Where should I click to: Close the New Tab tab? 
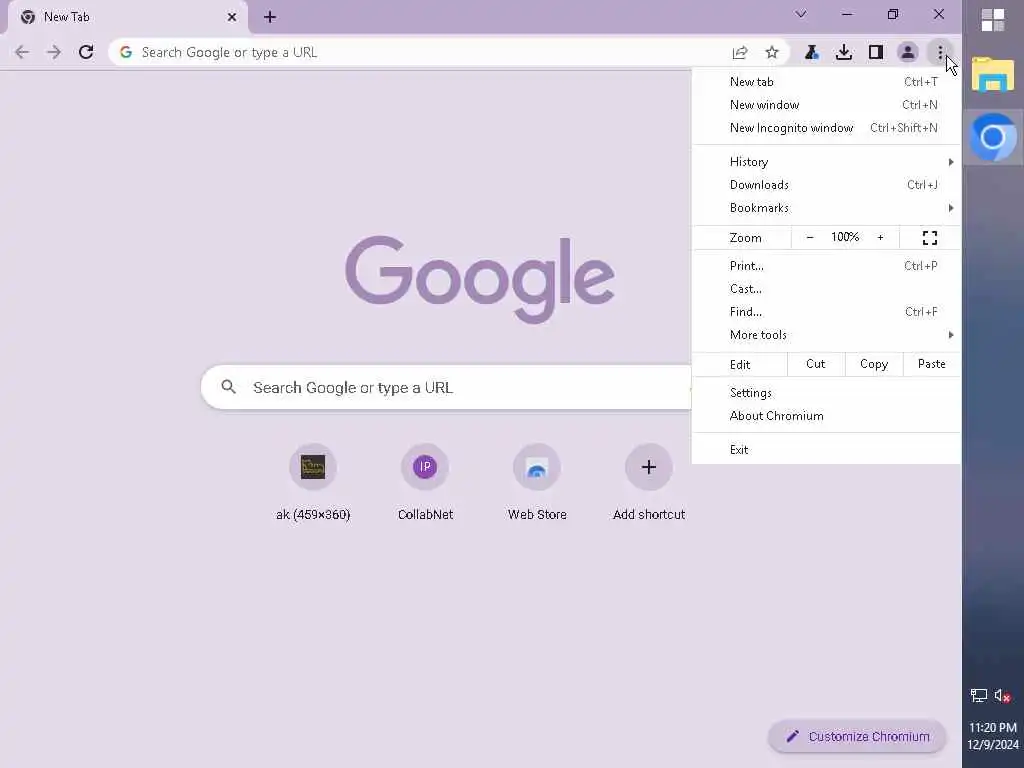pos(232,17)
